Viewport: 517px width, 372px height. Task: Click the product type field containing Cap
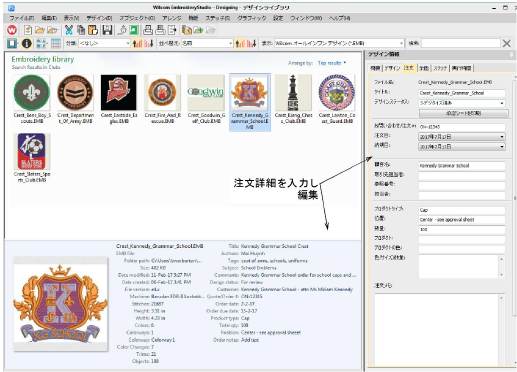pyautogui.click(x=462, y=210)
